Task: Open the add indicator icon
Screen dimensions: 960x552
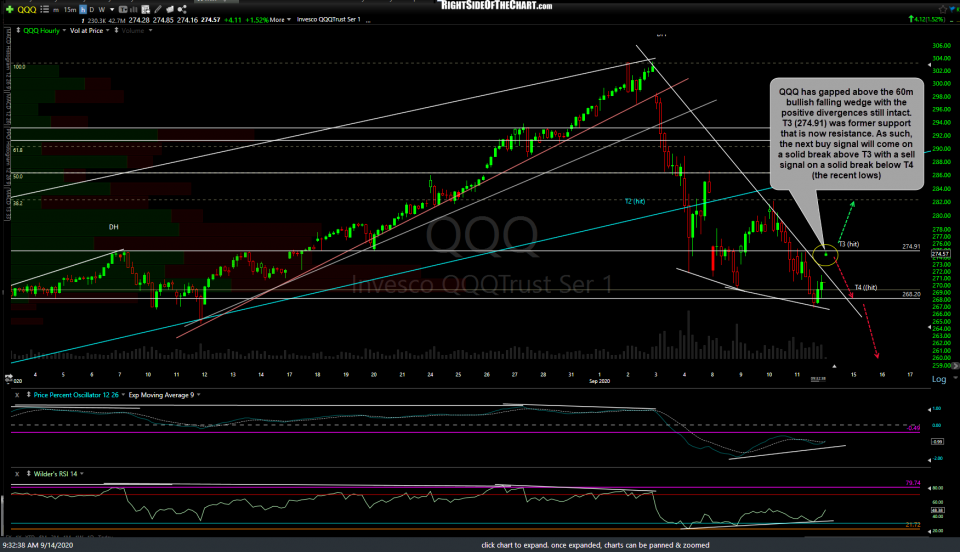Action: [x=146, y=10]
